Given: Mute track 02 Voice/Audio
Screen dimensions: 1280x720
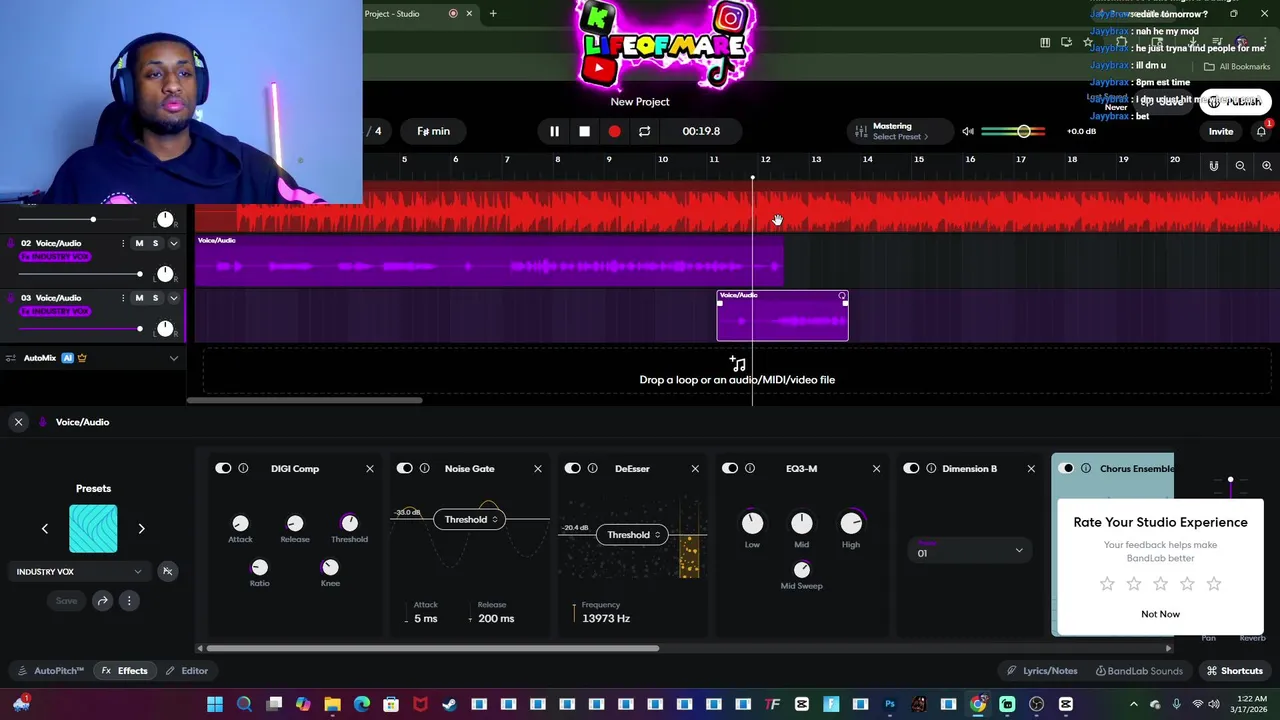Looking at the screenshot, I should coord(139,243).
